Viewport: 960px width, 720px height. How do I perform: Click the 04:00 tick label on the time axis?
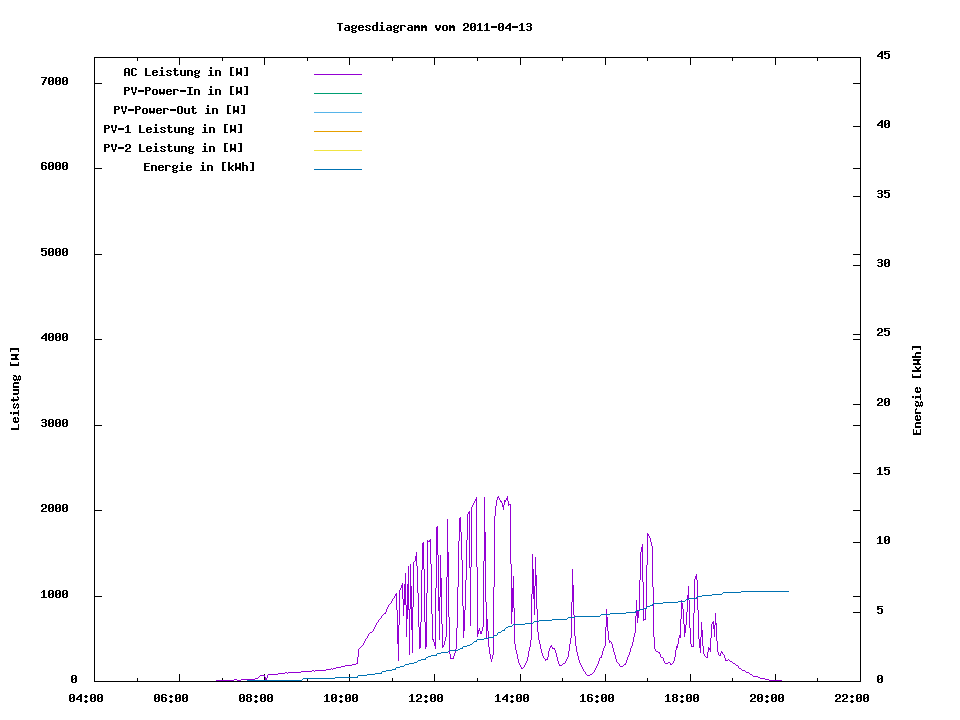point(86,698)
